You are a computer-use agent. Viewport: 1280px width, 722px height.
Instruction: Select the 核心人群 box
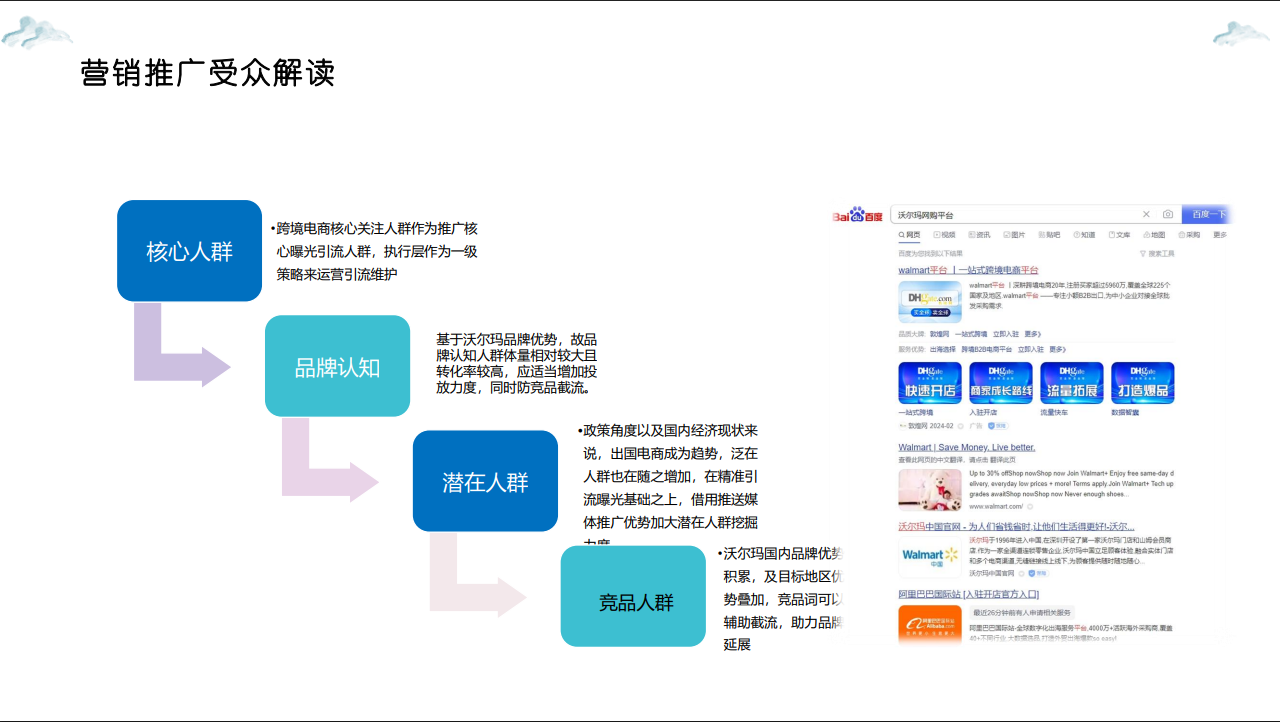click(x=189, y=251)
